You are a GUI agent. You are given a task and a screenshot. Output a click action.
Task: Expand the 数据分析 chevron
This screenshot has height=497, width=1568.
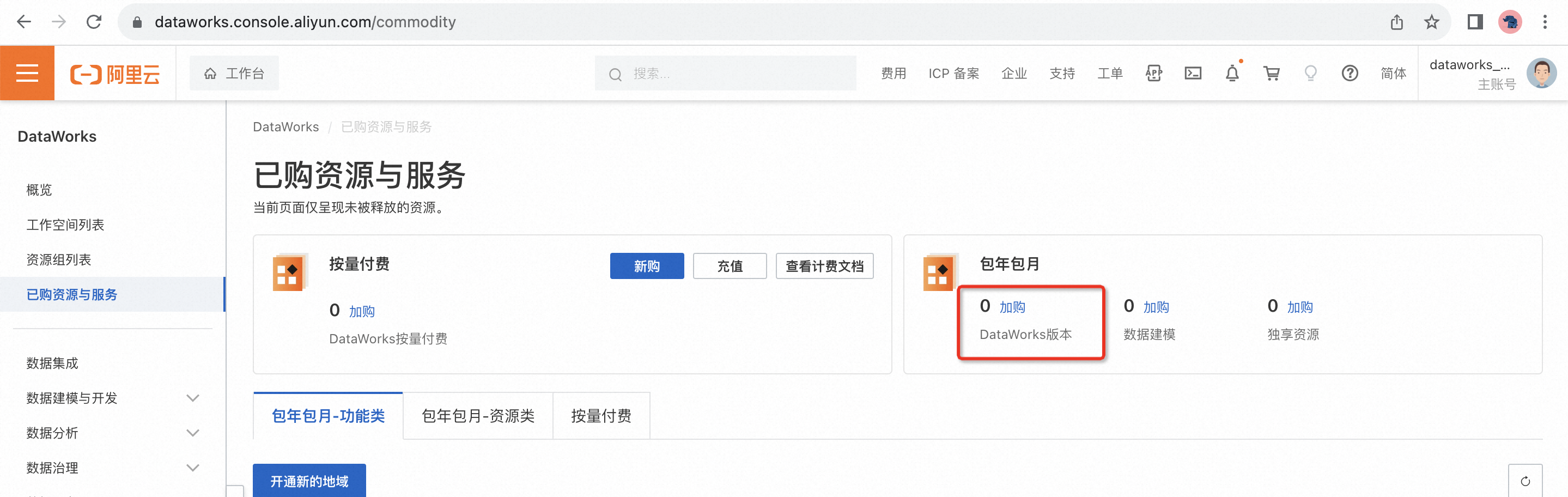(x=193, y=433)
